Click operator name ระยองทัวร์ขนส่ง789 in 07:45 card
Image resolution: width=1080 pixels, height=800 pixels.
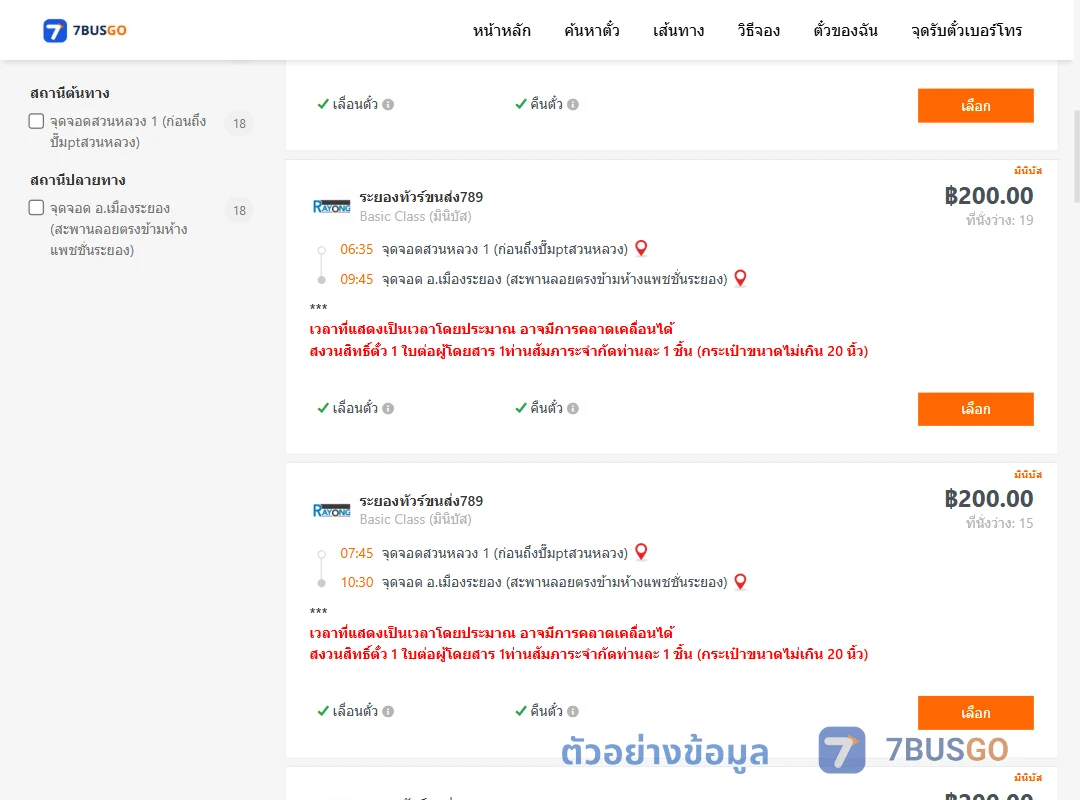(x=421, y=501)
